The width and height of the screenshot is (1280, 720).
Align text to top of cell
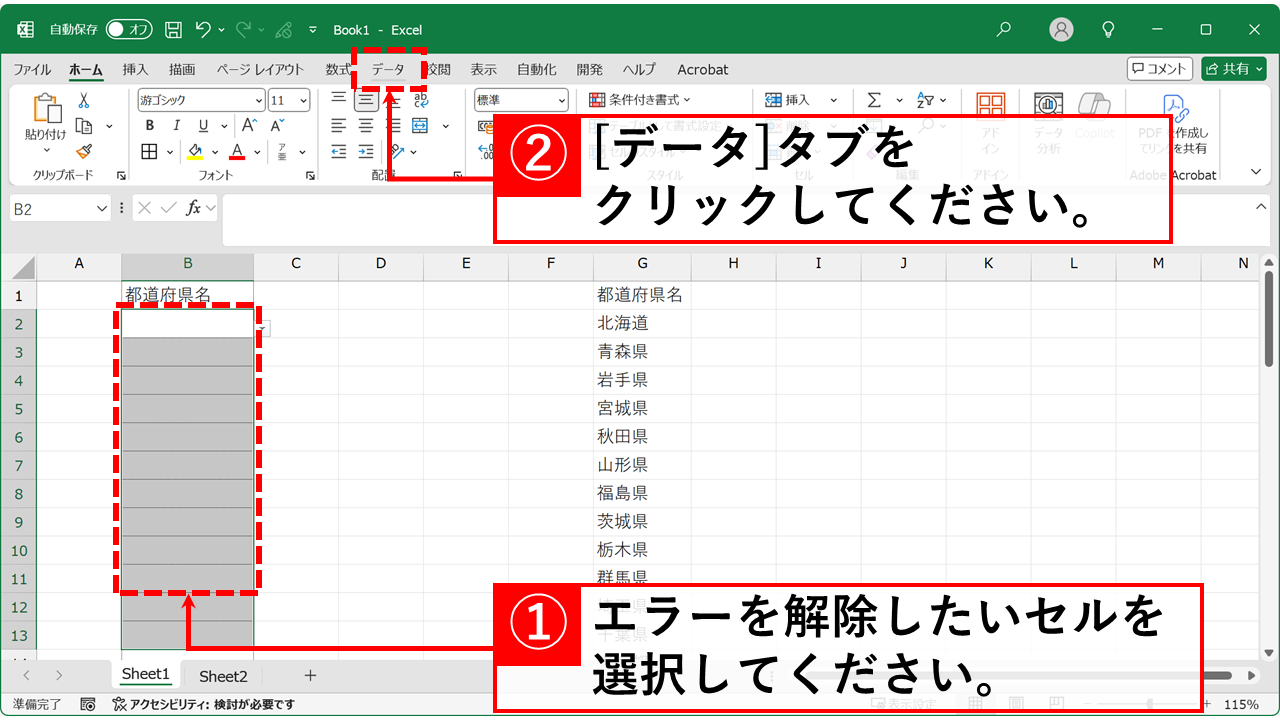(x=339, y=99)
